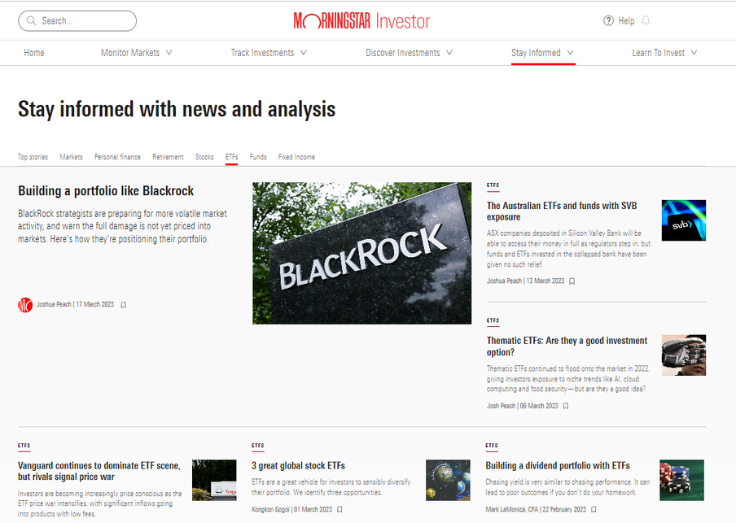The image size is (736, 523).
Task: Click the globes thumbnail for global stock ETFs
Action: pyautogui.click(x=448, y=480)
